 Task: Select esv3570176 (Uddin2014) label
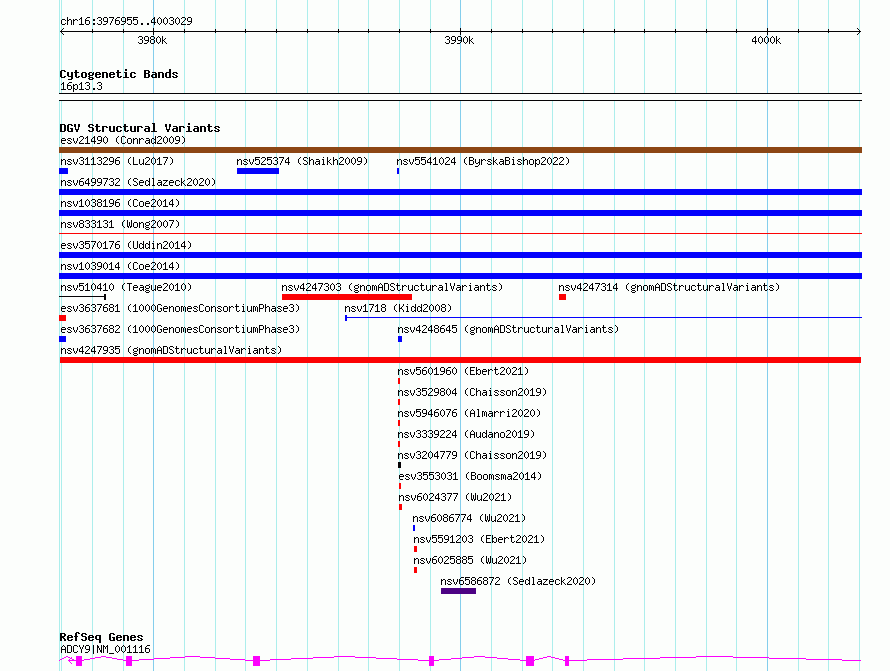tap(126, 245)
